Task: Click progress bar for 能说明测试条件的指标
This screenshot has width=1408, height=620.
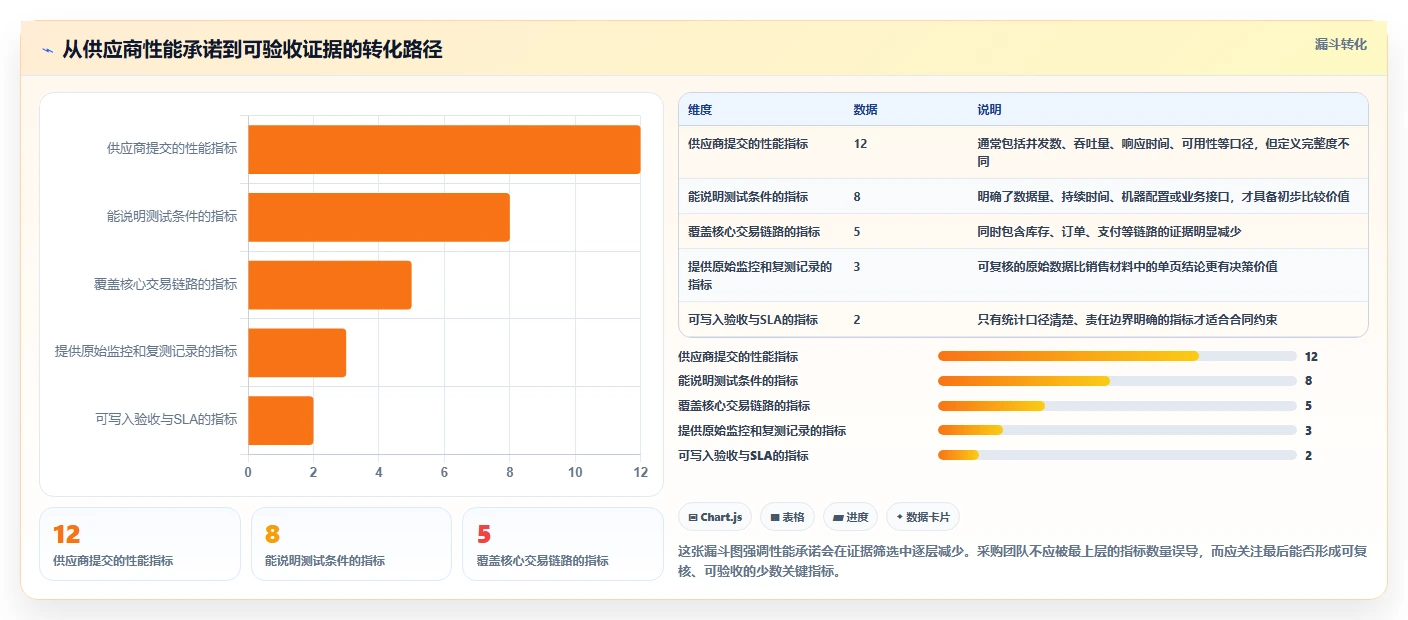Action: [1117, 381]
